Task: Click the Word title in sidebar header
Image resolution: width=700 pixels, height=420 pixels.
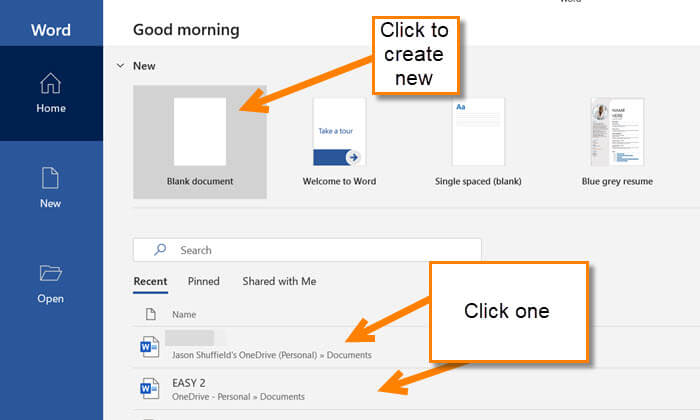Action: click(x=51, y=30)
